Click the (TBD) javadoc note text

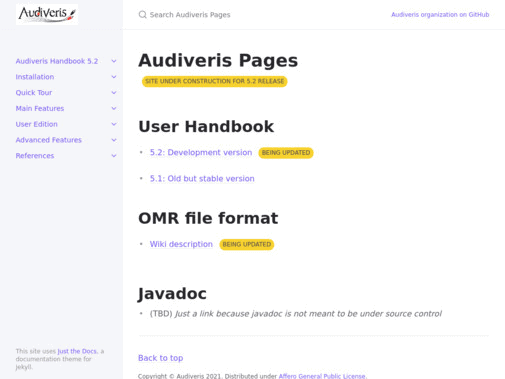(x=296, y=314)
